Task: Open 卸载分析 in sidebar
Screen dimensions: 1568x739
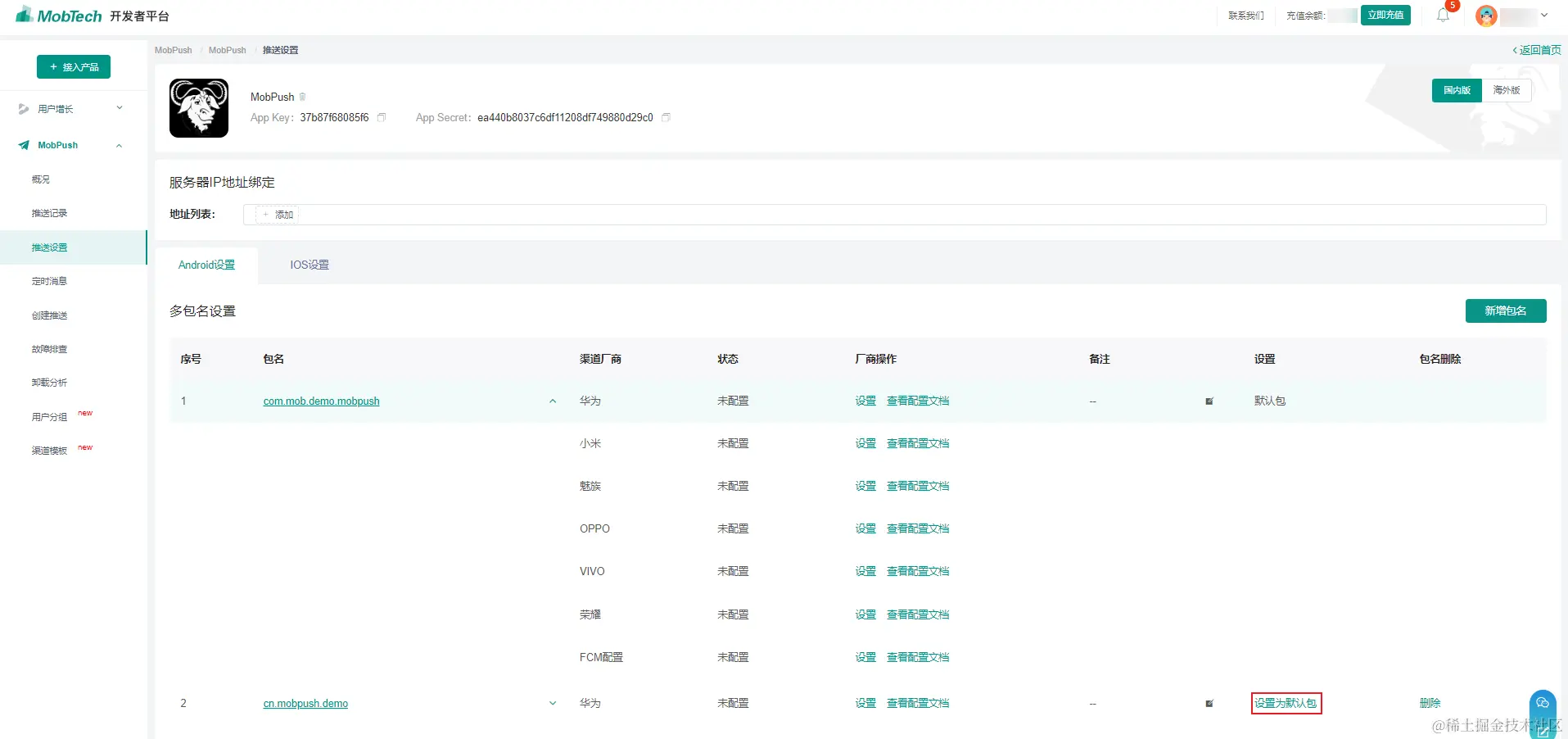Action: tap(49, 383)
